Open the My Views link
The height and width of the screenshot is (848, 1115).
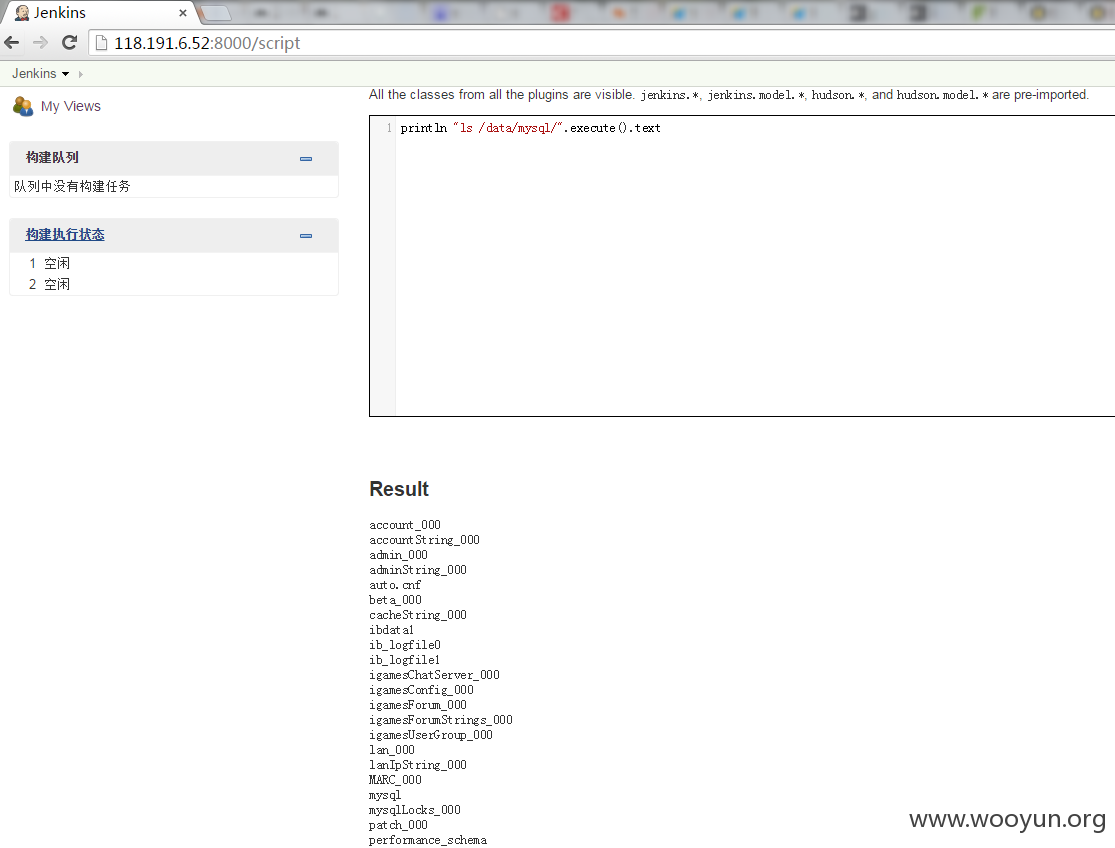(70, 107)
